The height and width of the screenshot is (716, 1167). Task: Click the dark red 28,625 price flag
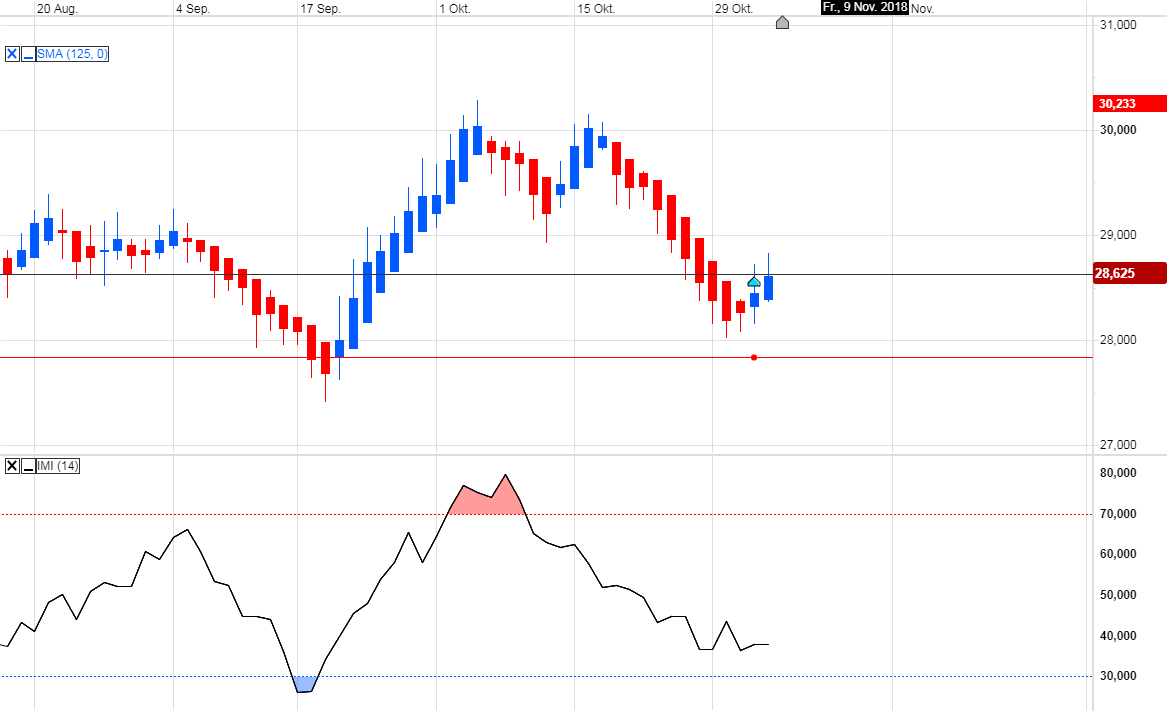coord(1129,273)
